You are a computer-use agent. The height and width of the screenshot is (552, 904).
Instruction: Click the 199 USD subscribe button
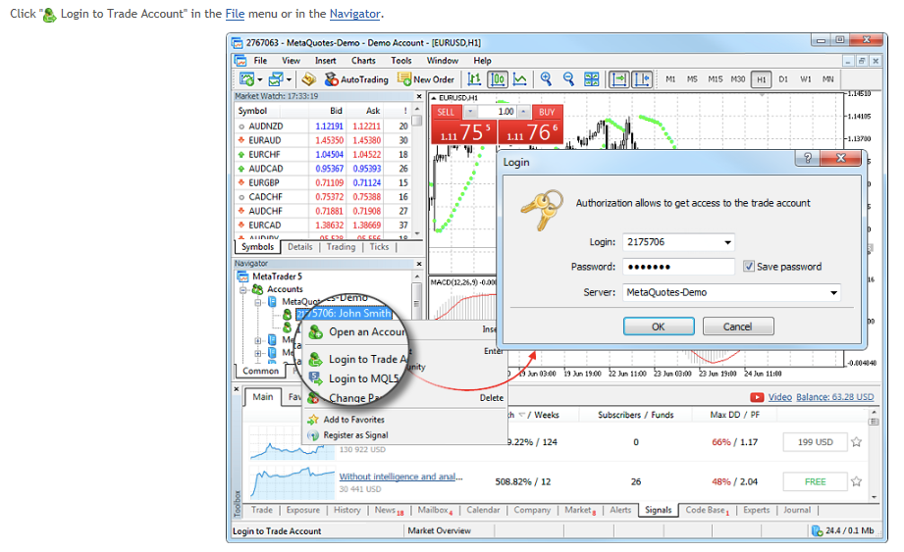pos(815,442)
